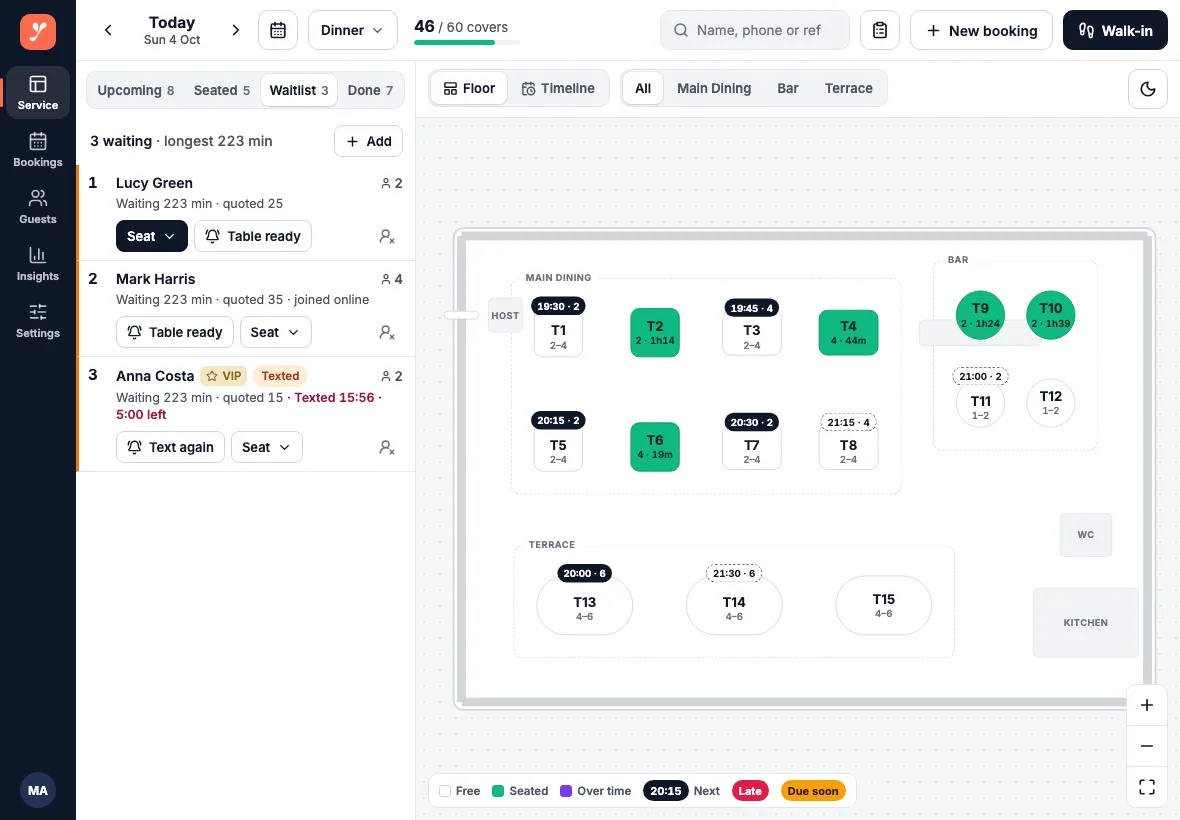This screenshot has height=820, width=1180.
Task: Open the calendar date picker icon
Action: tap(278, 30)
